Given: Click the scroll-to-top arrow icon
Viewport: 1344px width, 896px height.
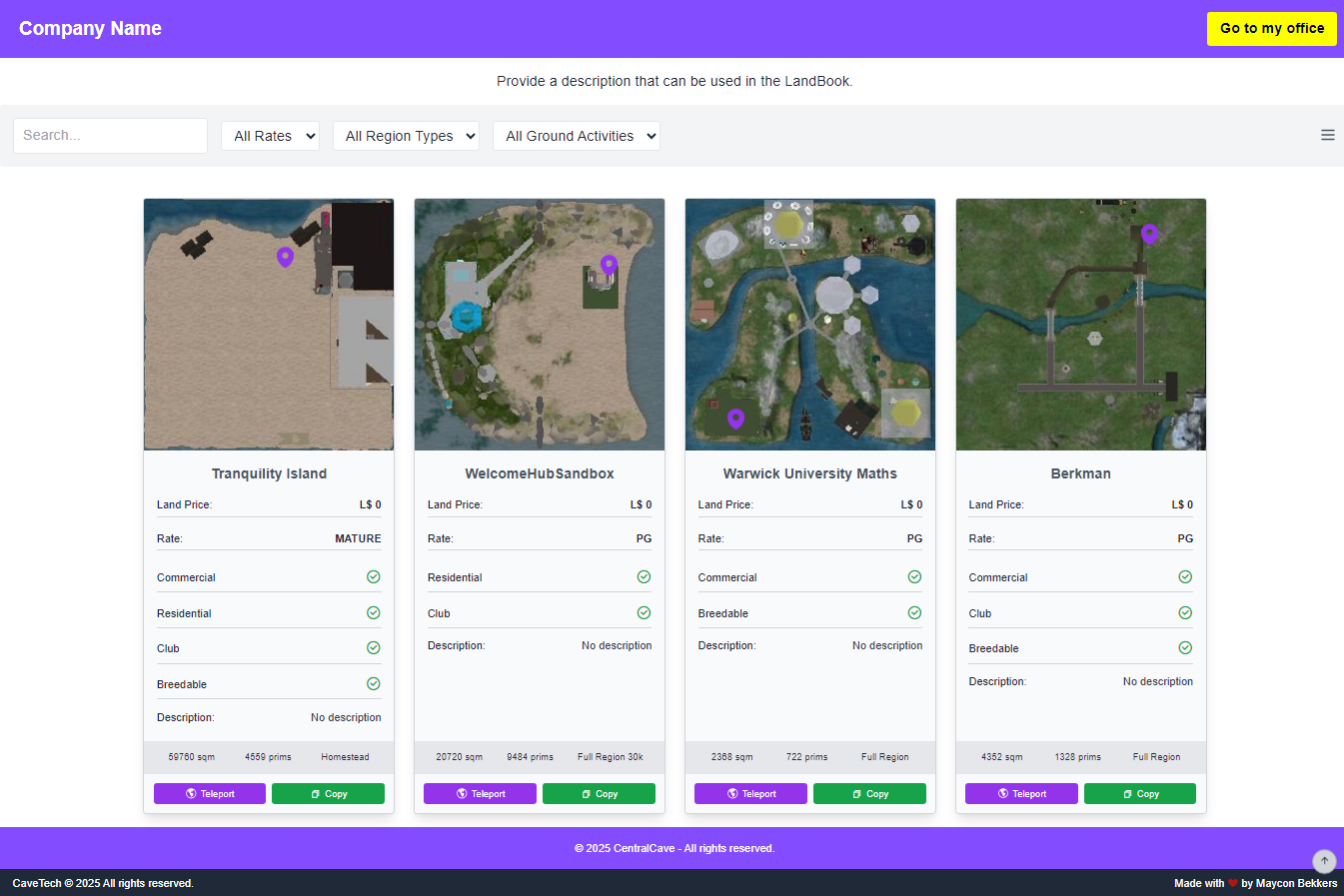Looking at the screenshot, I should pos(1324,861).
